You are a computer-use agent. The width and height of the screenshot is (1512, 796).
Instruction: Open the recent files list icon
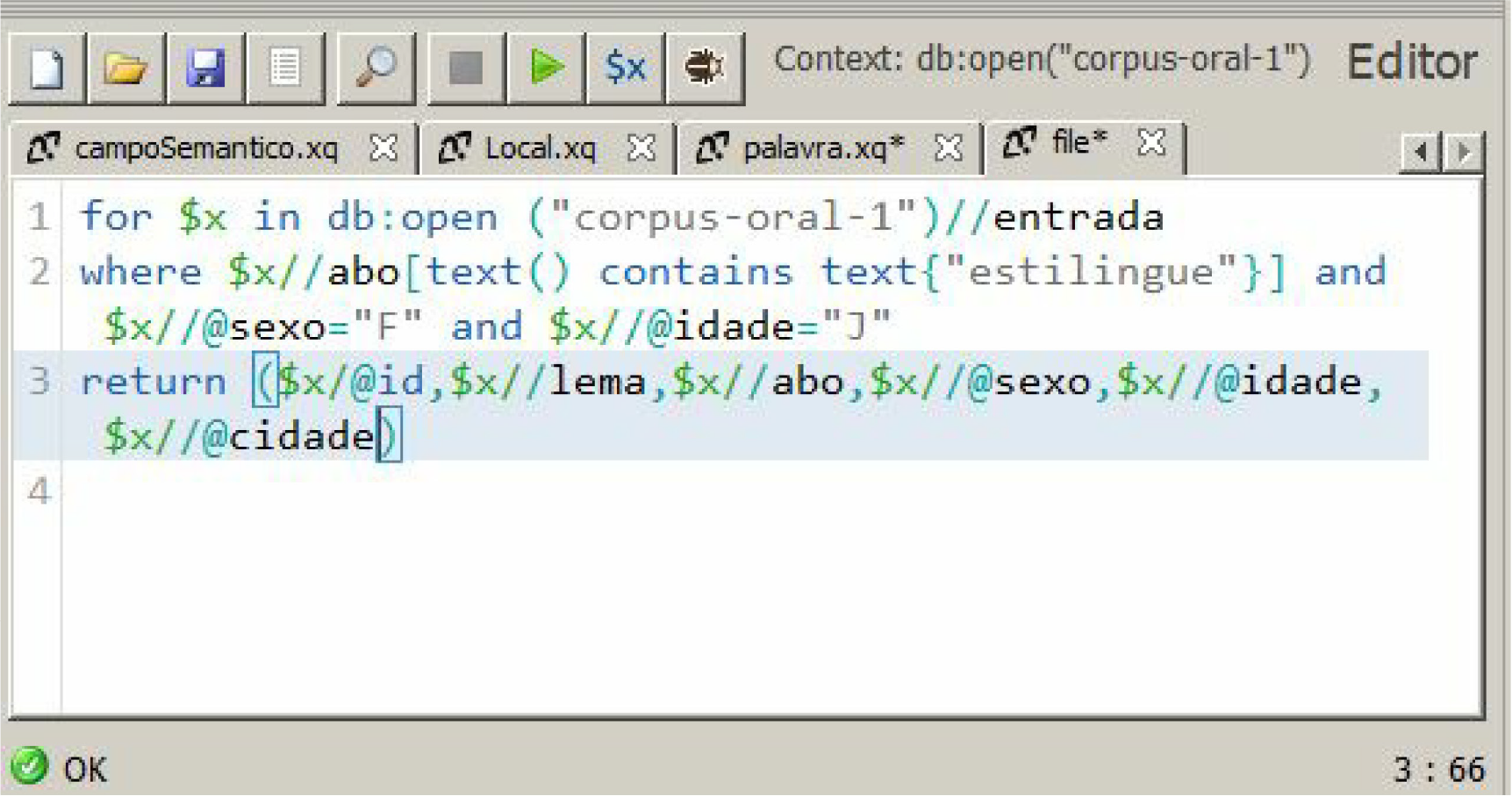284,68
